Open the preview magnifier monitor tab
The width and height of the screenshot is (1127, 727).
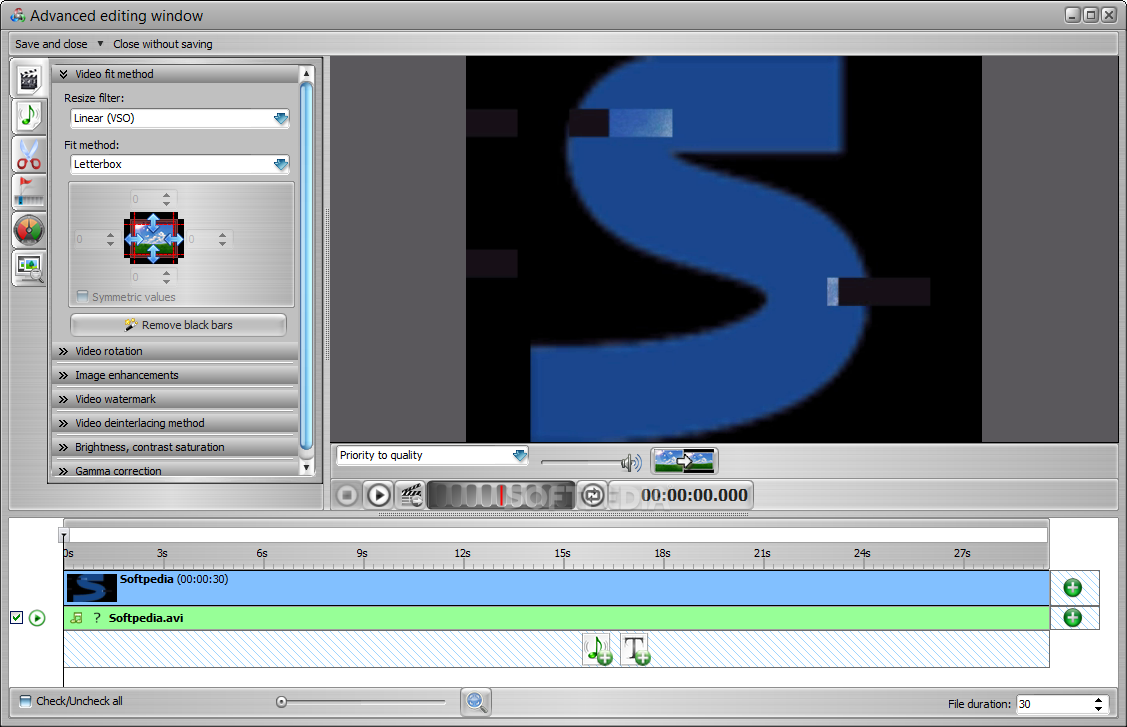click(x=29, y=268)
